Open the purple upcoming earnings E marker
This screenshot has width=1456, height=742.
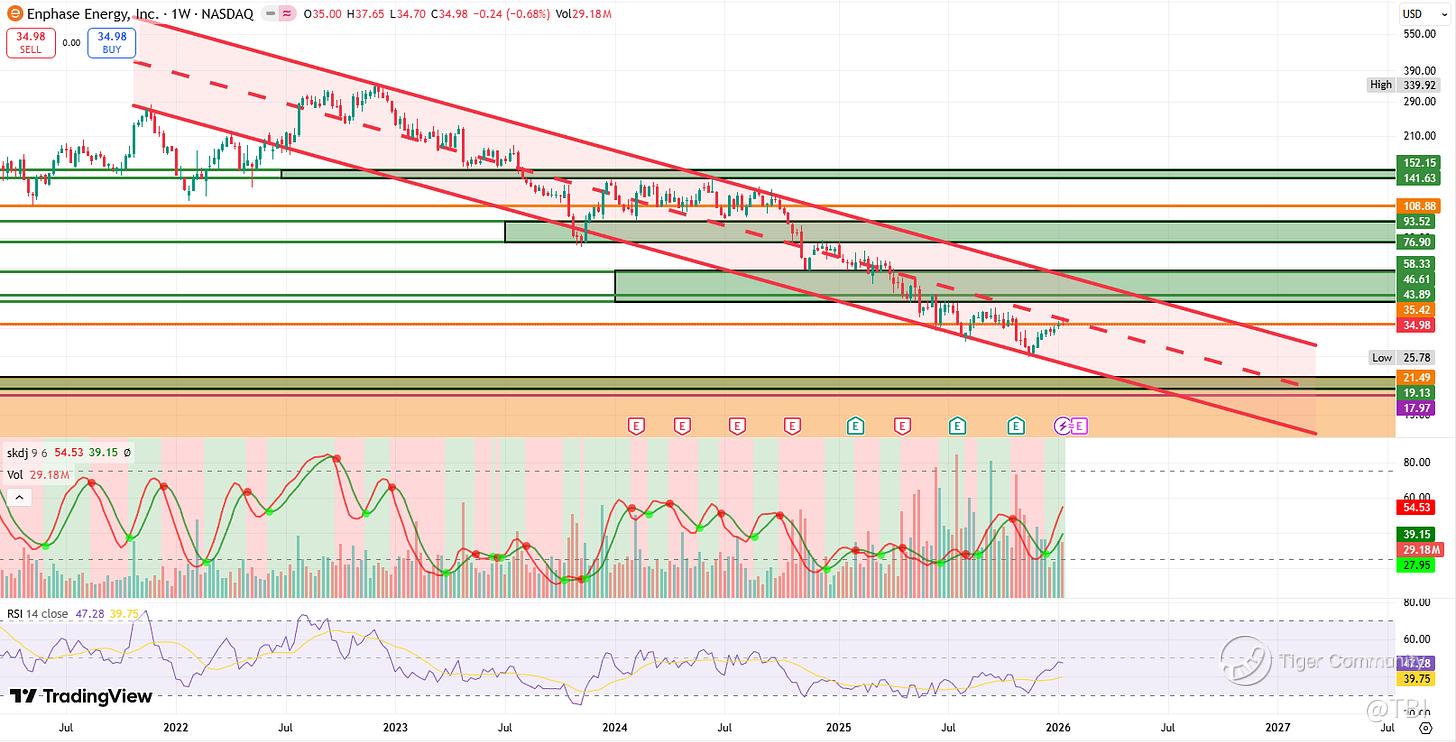(x=1078, y=426)
